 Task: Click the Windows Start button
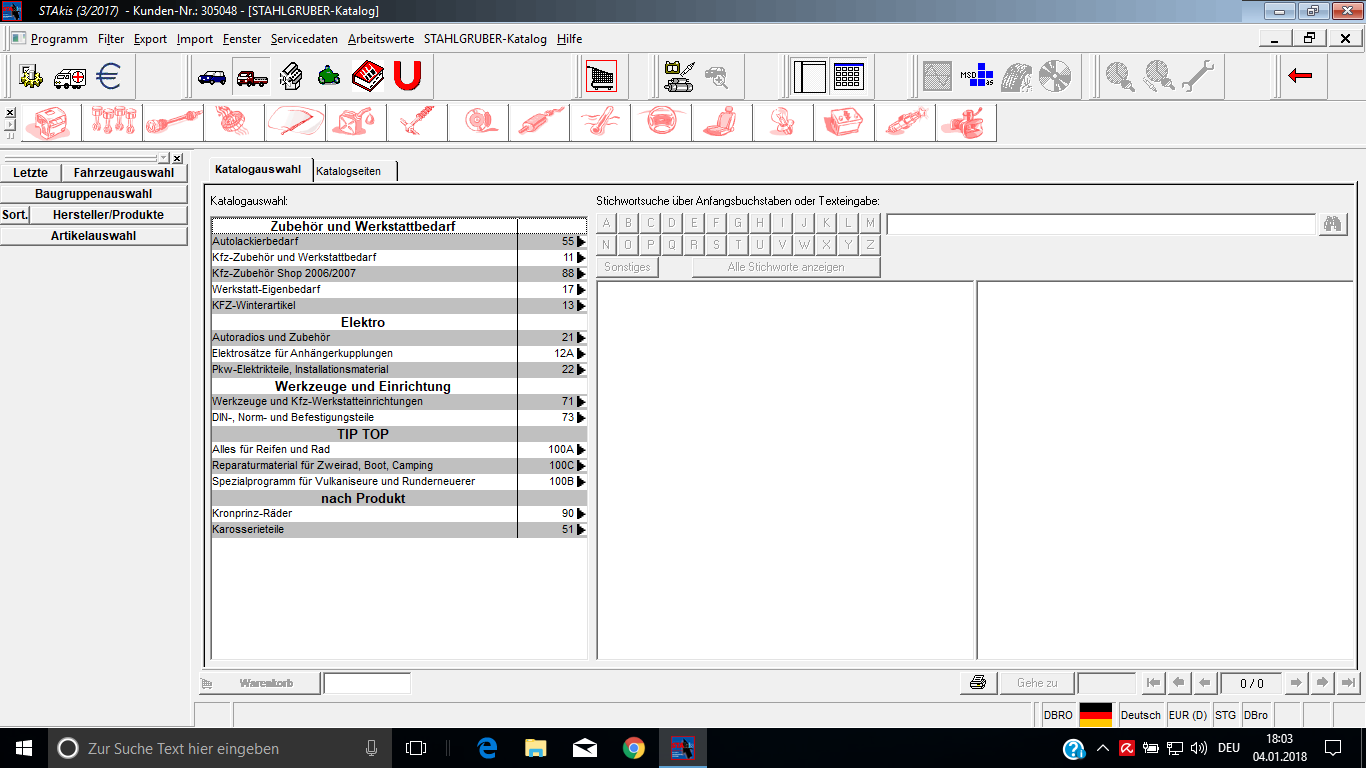[x=23, y=748]
